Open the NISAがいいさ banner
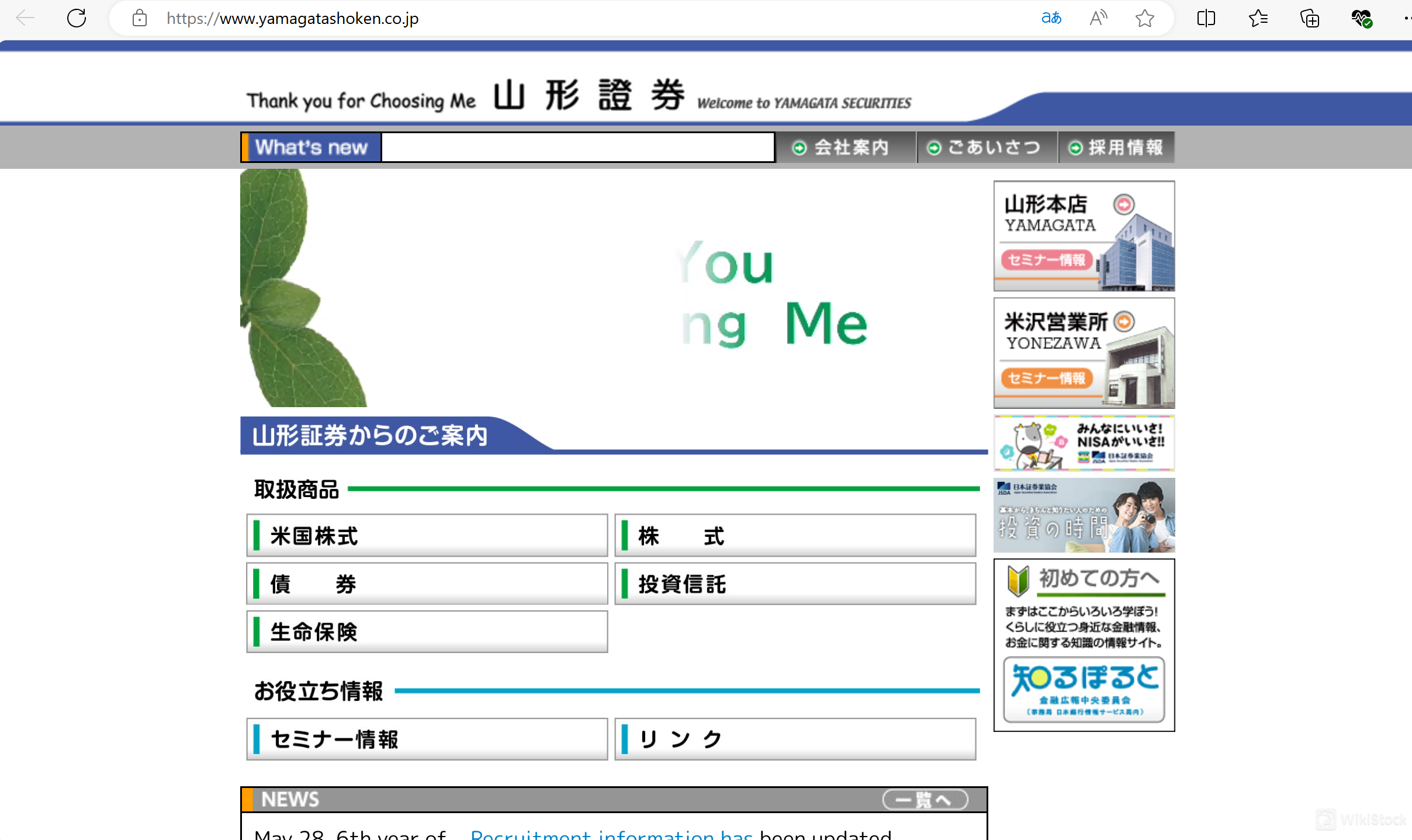This screenshot has width=1412, height=840. pyautogui.click(x=1084, y=443)
